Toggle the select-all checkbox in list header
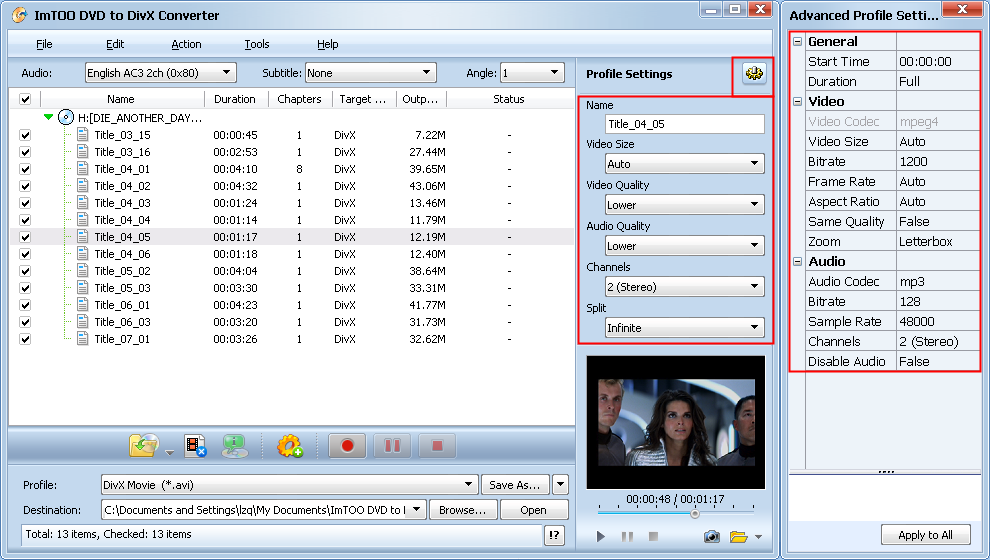Image resolution: width=990 pixels, height=560 pixels. click(25, 99)
